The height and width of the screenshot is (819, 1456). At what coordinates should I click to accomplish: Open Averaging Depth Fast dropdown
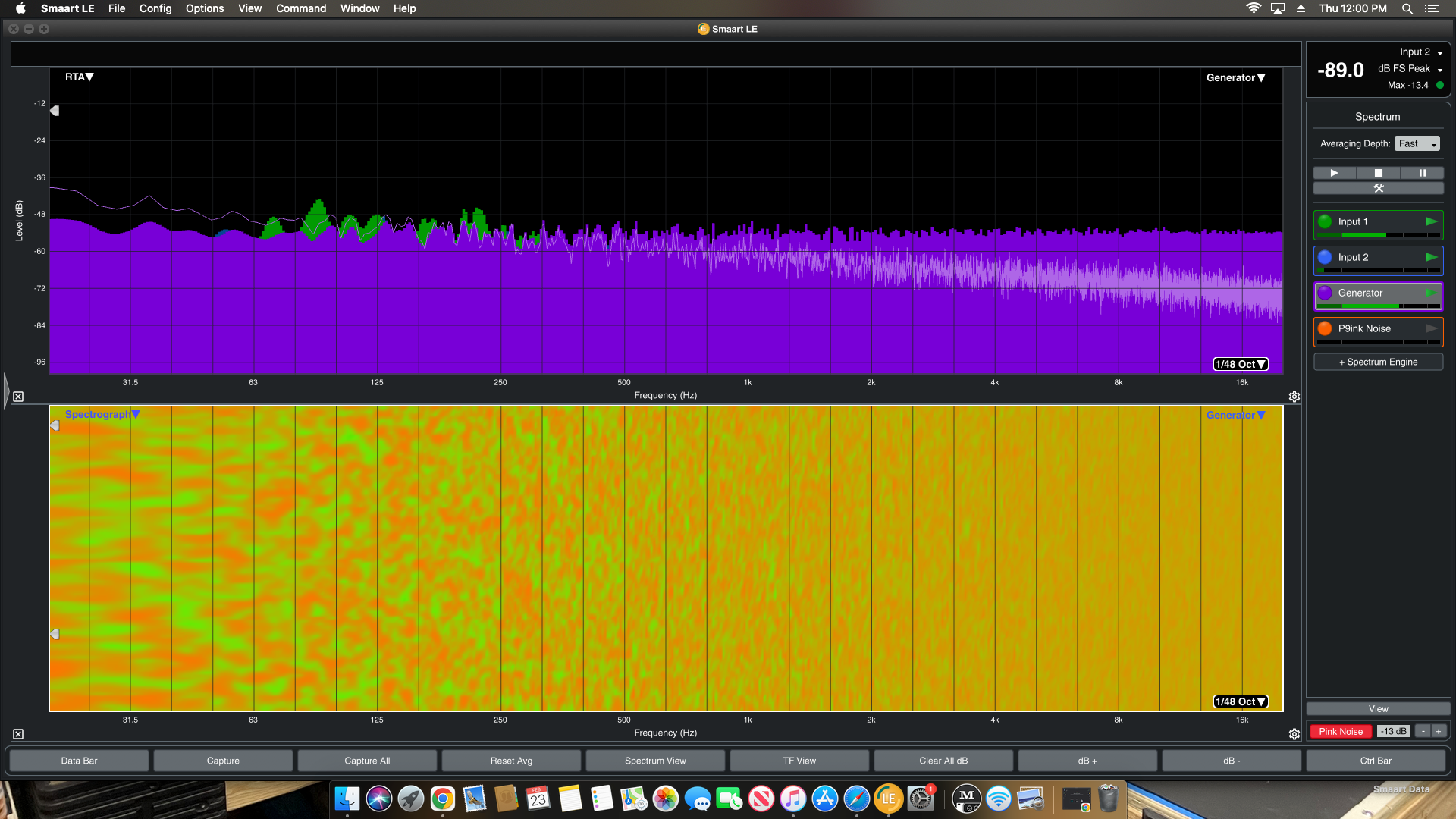pyautogui.click(x=1417, y=143)
